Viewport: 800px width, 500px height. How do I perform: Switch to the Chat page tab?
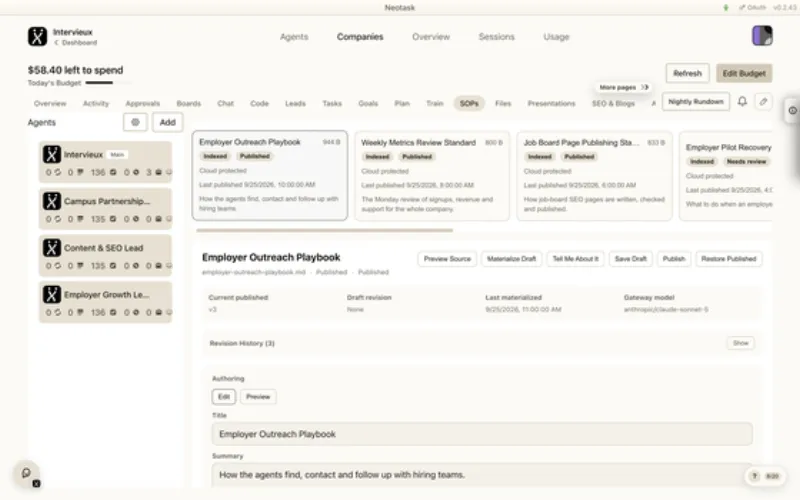point(226,103)
